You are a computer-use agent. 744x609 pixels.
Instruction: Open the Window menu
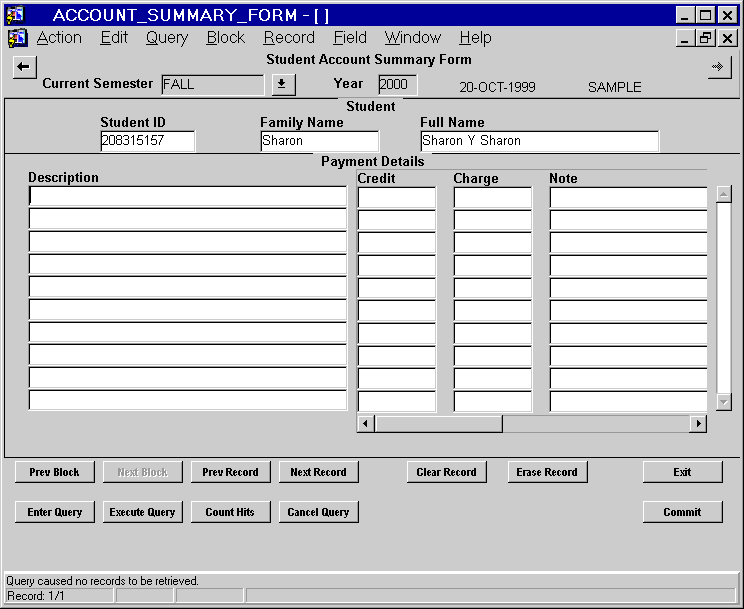413,37
